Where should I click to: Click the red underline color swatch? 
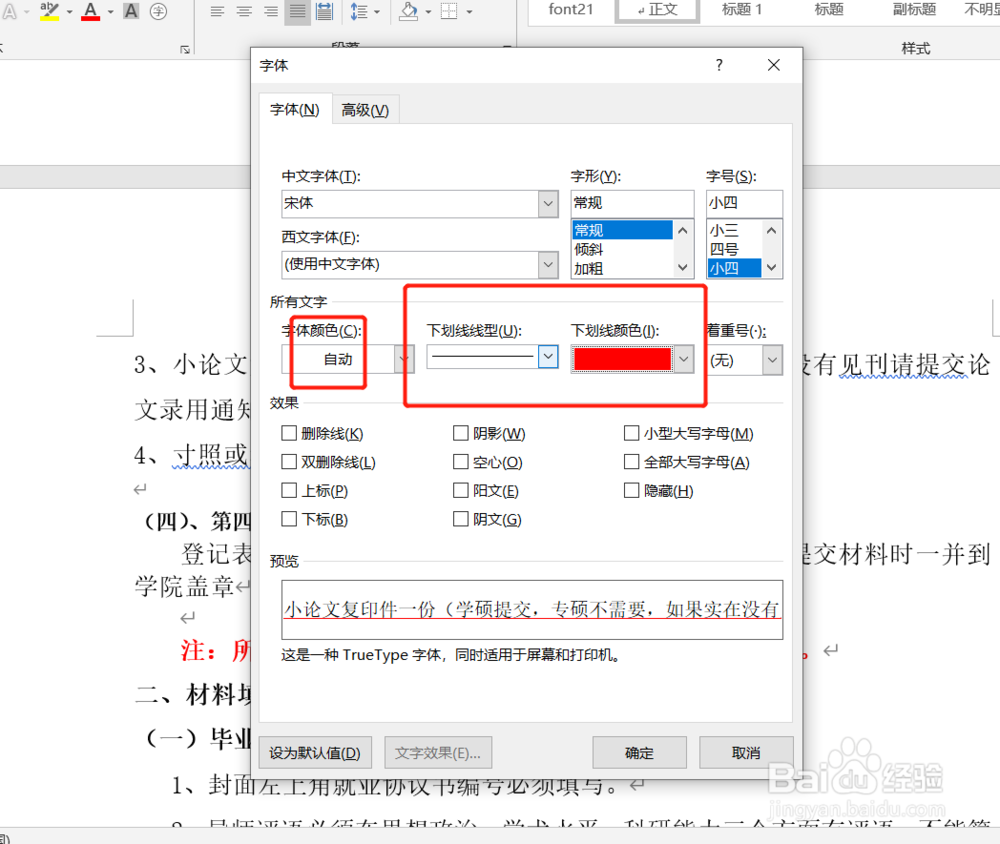[622, 356]
